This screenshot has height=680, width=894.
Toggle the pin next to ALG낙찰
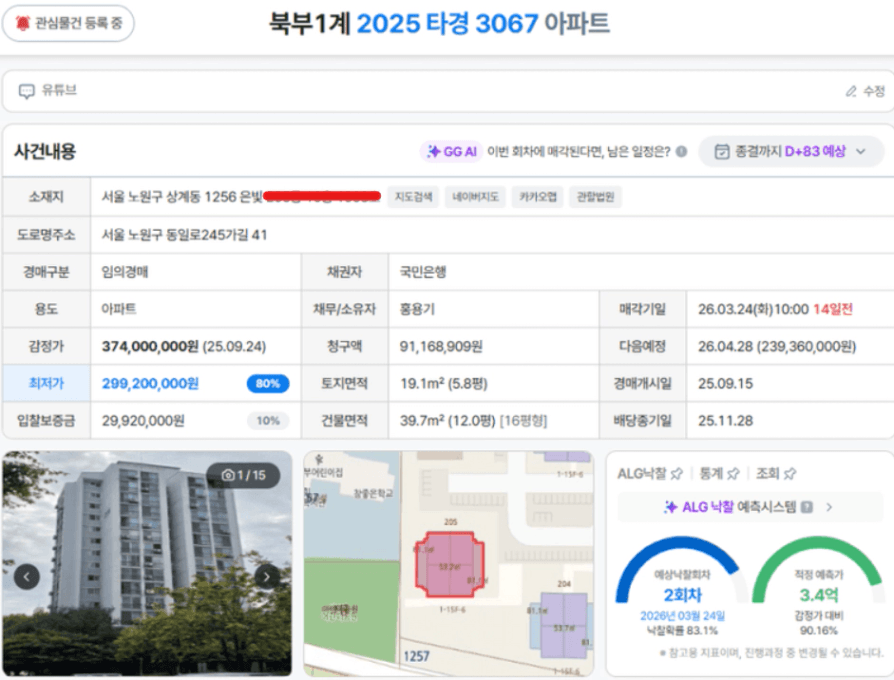(677, 473)
